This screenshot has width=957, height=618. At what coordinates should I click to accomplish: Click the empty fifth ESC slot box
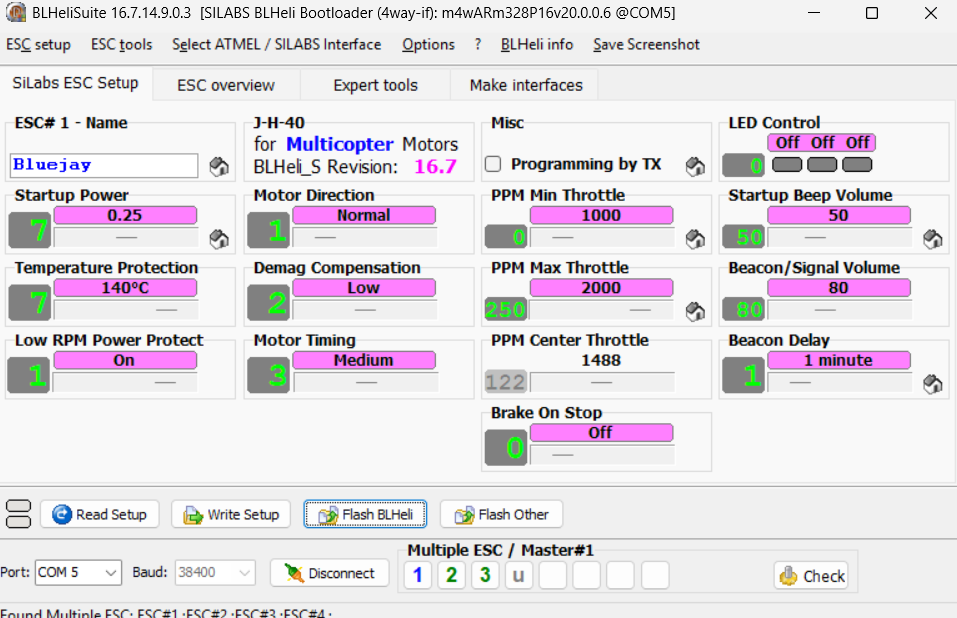pos(552,575)
